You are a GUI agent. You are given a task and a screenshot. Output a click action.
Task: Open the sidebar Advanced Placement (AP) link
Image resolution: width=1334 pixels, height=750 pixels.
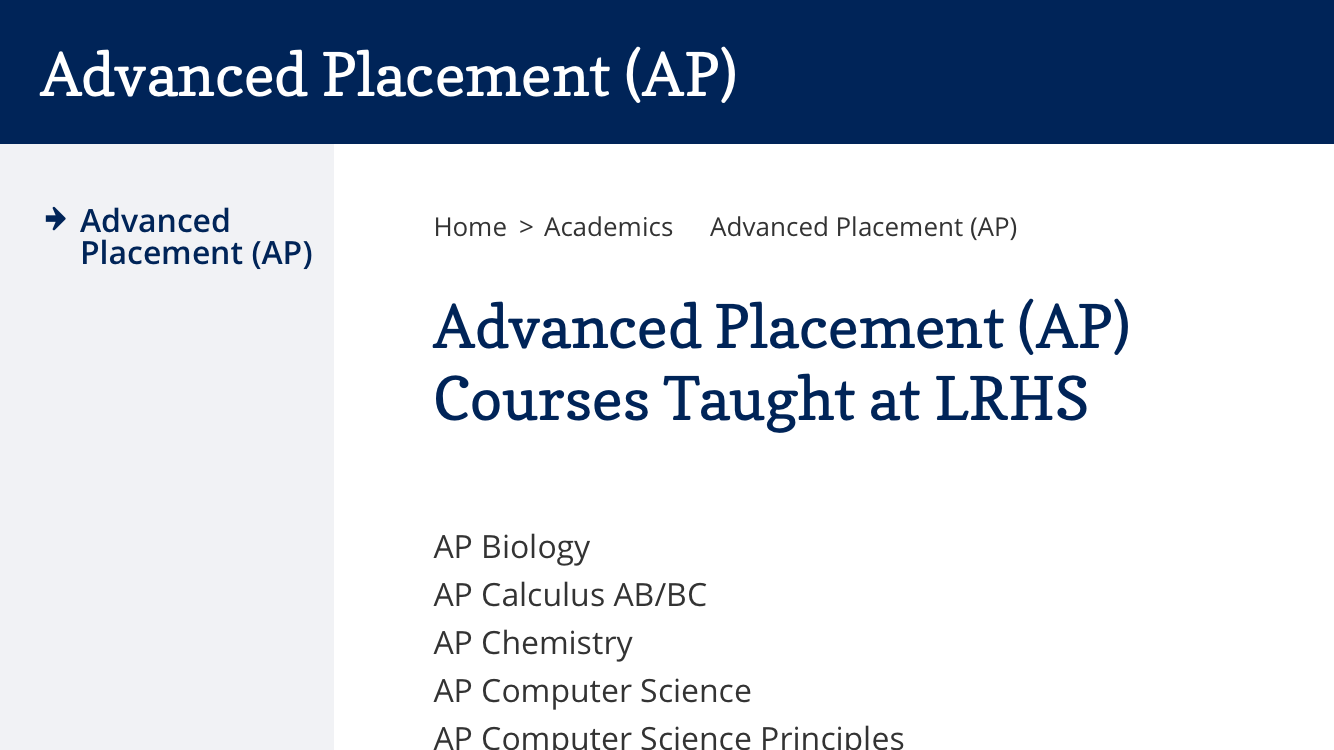pyautogui.click(x=196, y=236)
